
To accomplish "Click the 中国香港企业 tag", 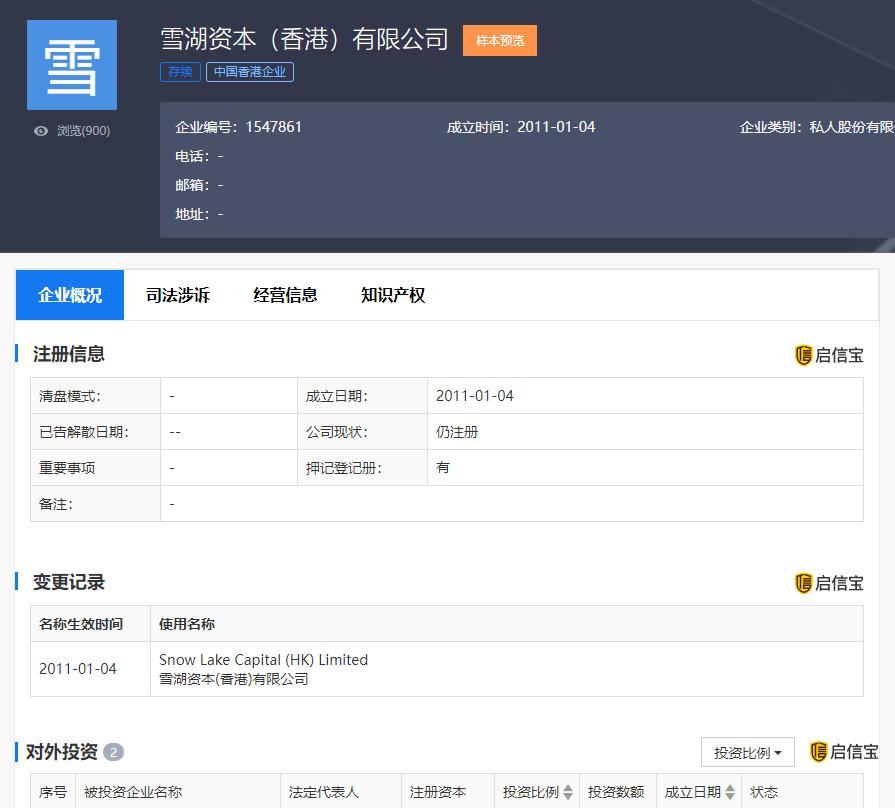I will 249,72.
